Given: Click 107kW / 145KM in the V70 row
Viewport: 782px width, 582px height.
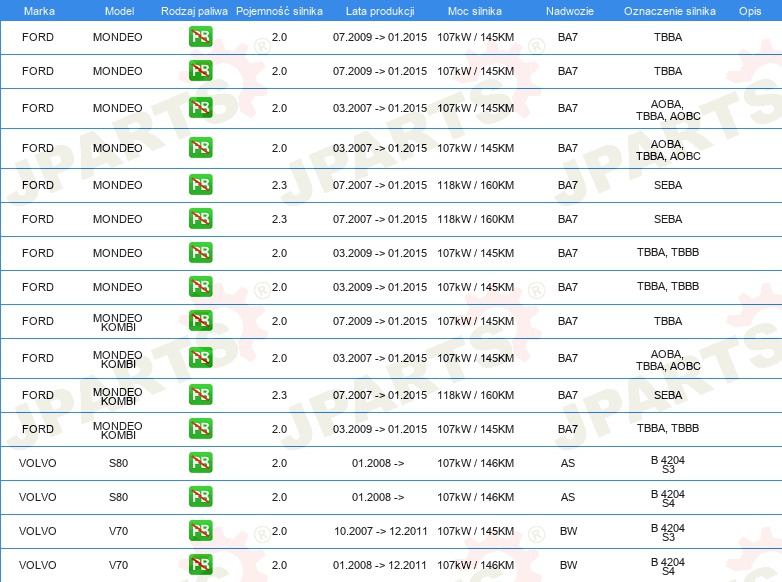Looking at the screenshot, I should point(476,531).
